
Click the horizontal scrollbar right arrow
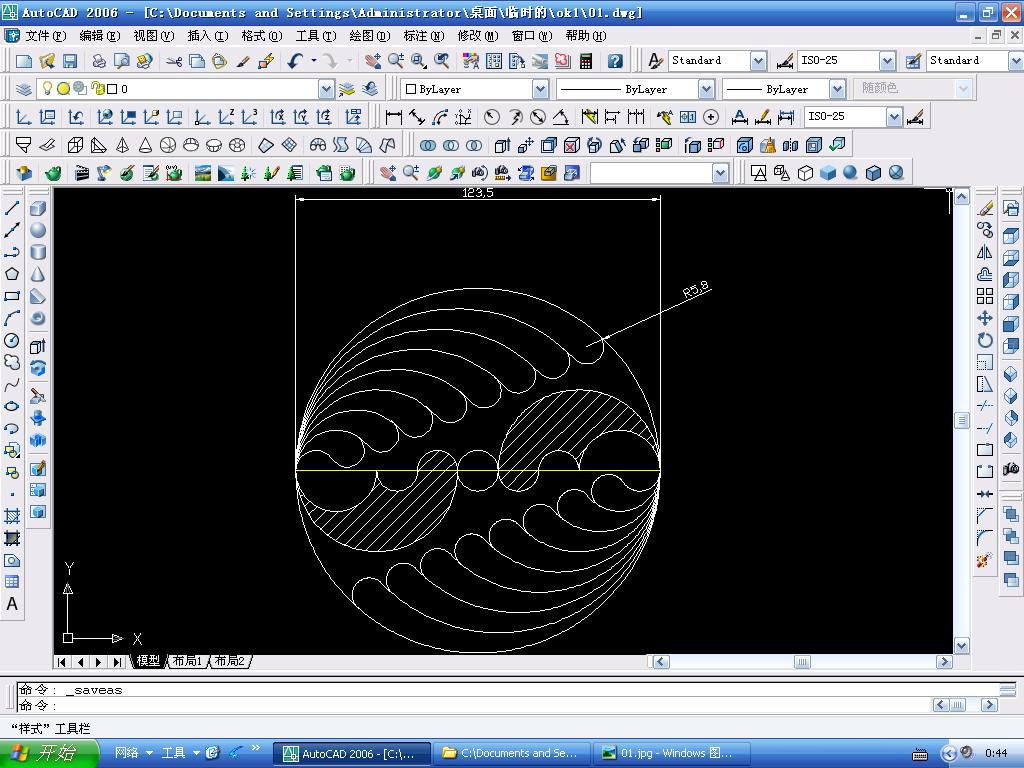[x=944, y=662]
